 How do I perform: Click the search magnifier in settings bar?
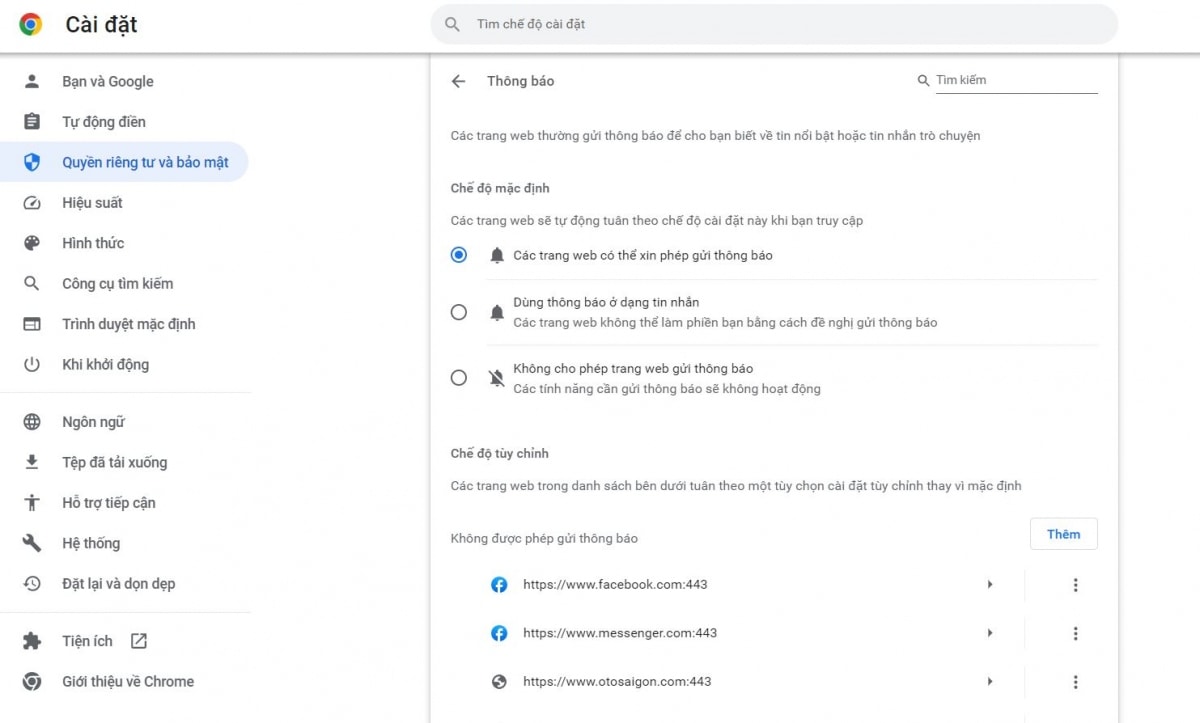point(453,24)
